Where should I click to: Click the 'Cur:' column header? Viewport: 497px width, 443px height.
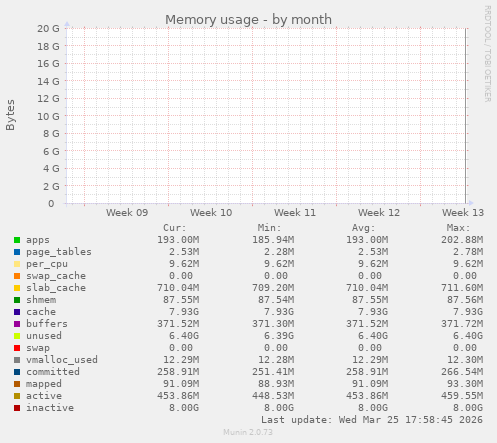click(175, 228)
